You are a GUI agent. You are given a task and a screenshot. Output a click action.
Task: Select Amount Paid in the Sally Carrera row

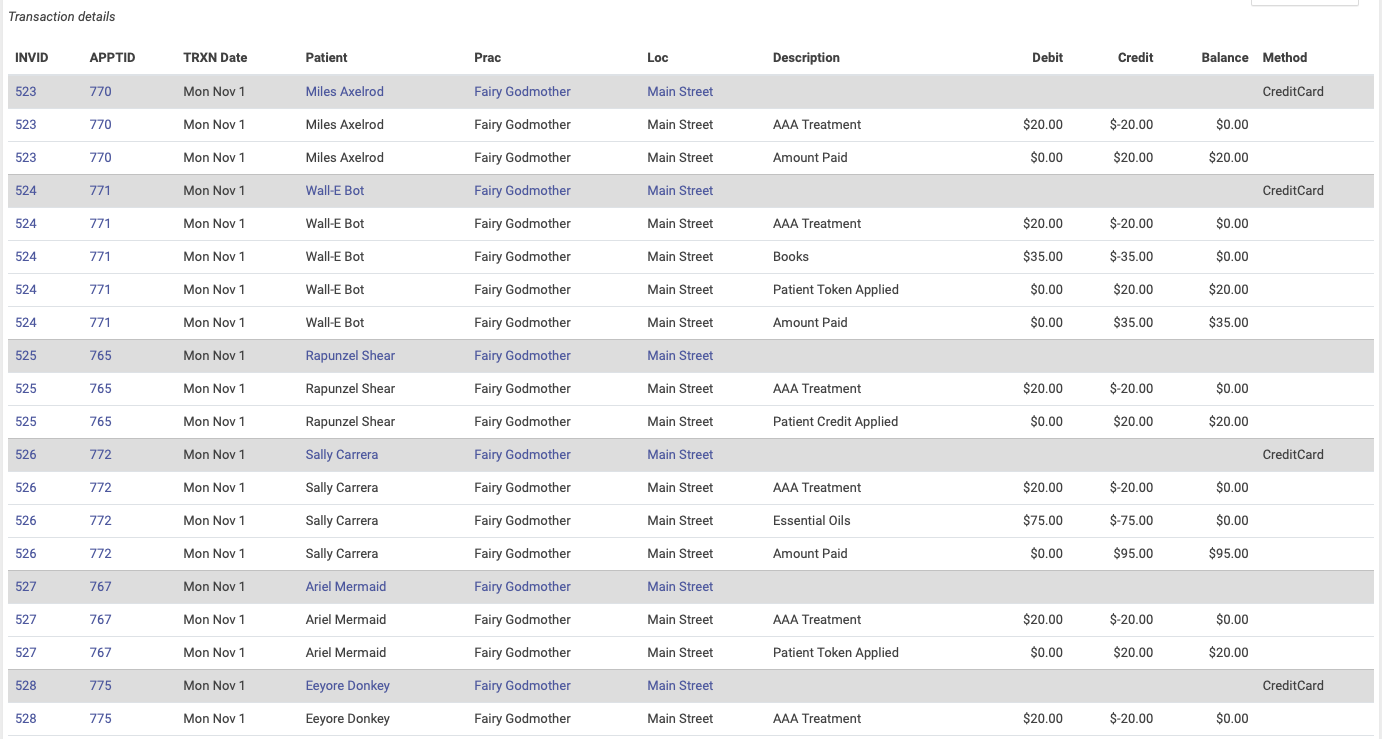810,553
